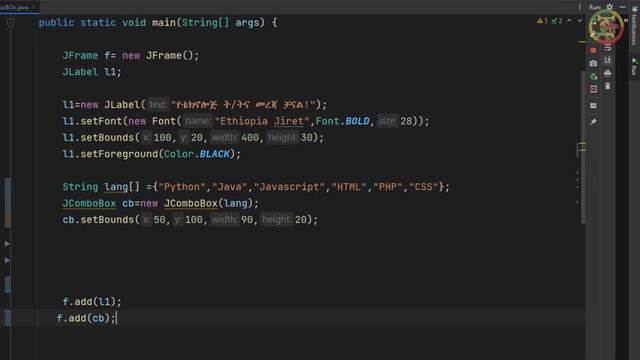
Task: Open Run panel settings gear
Action: pos(609,7)
